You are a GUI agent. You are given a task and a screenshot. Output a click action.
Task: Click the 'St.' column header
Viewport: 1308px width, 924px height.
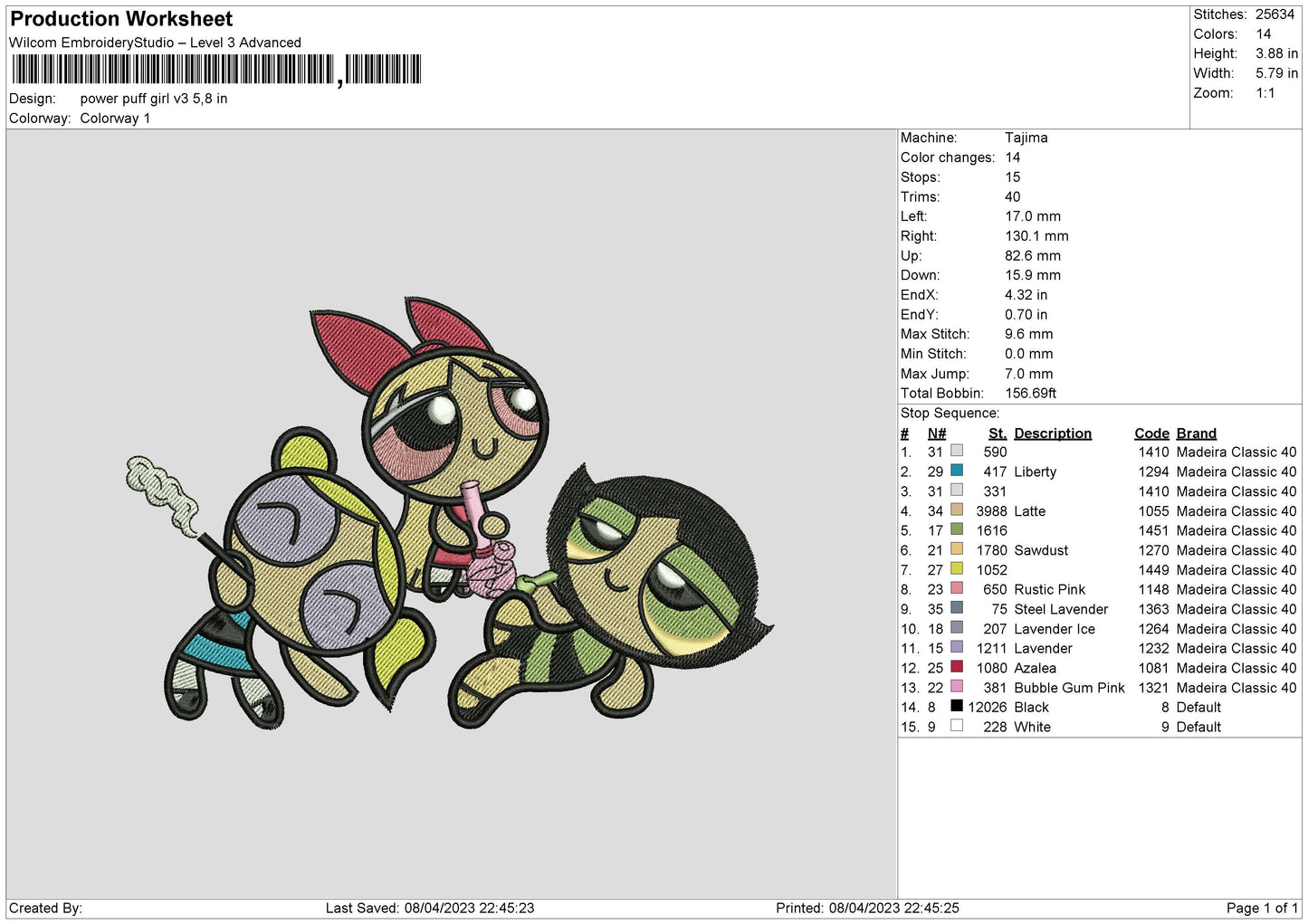[x=998, y=433]
